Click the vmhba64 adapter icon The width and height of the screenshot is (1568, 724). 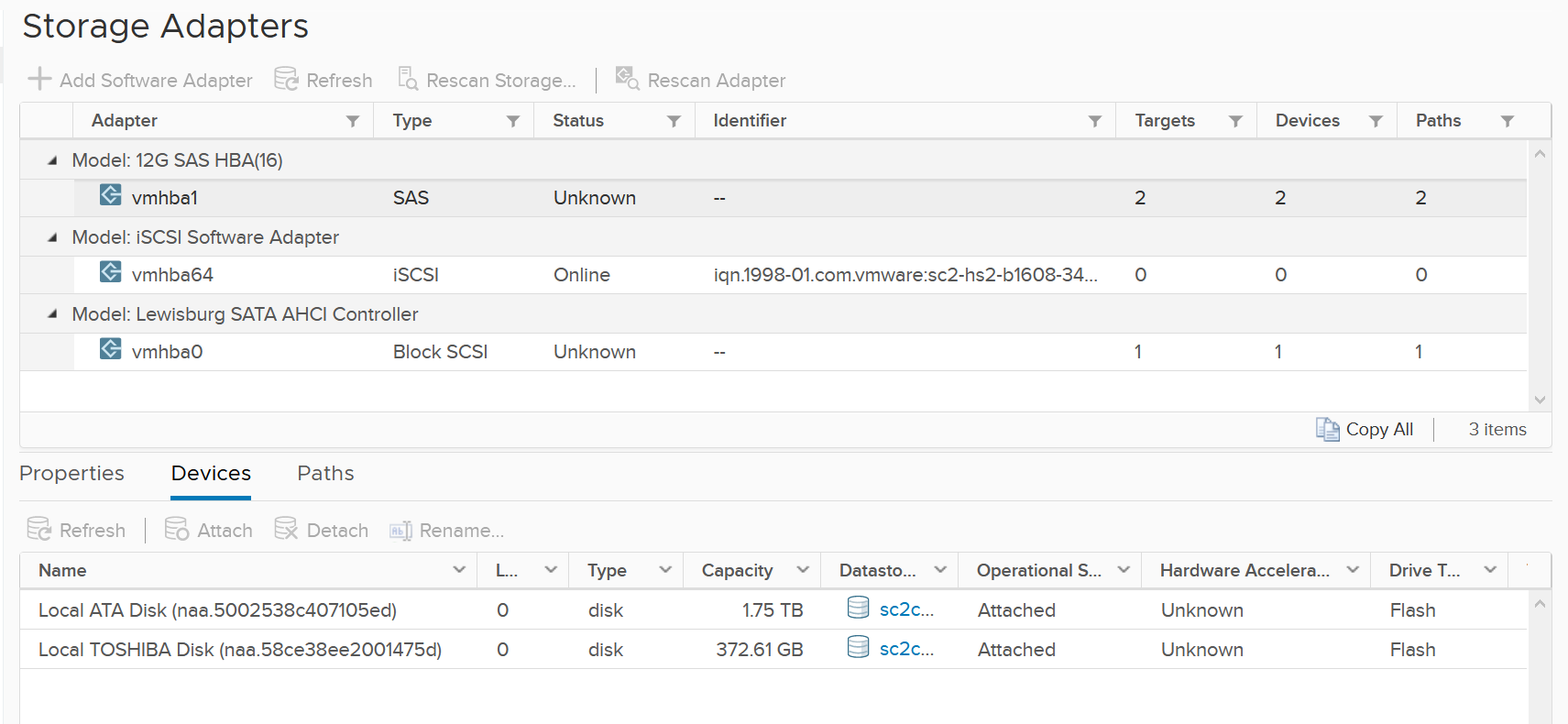[111, 272]
